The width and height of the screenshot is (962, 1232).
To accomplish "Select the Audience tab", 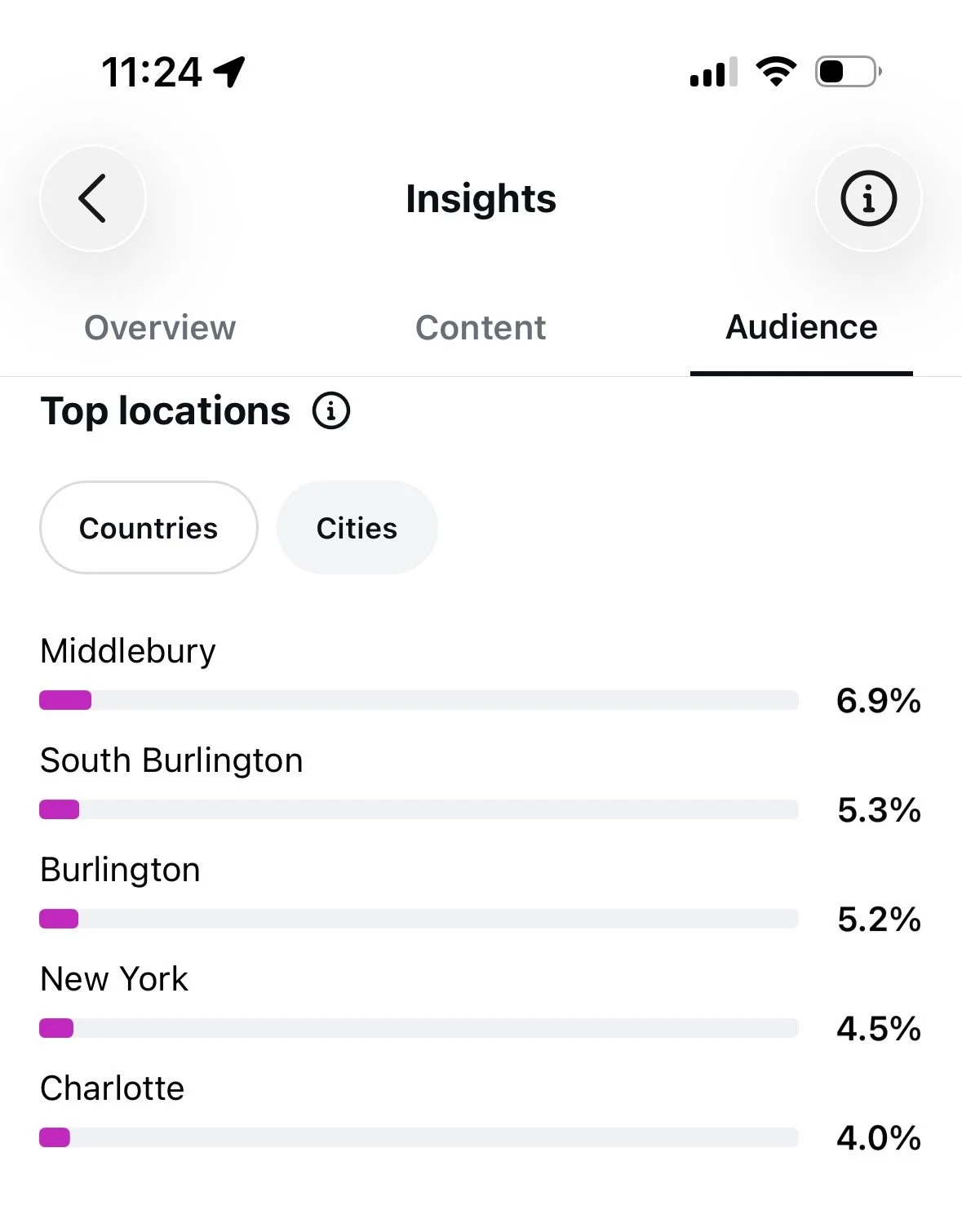I will [801, 327].
